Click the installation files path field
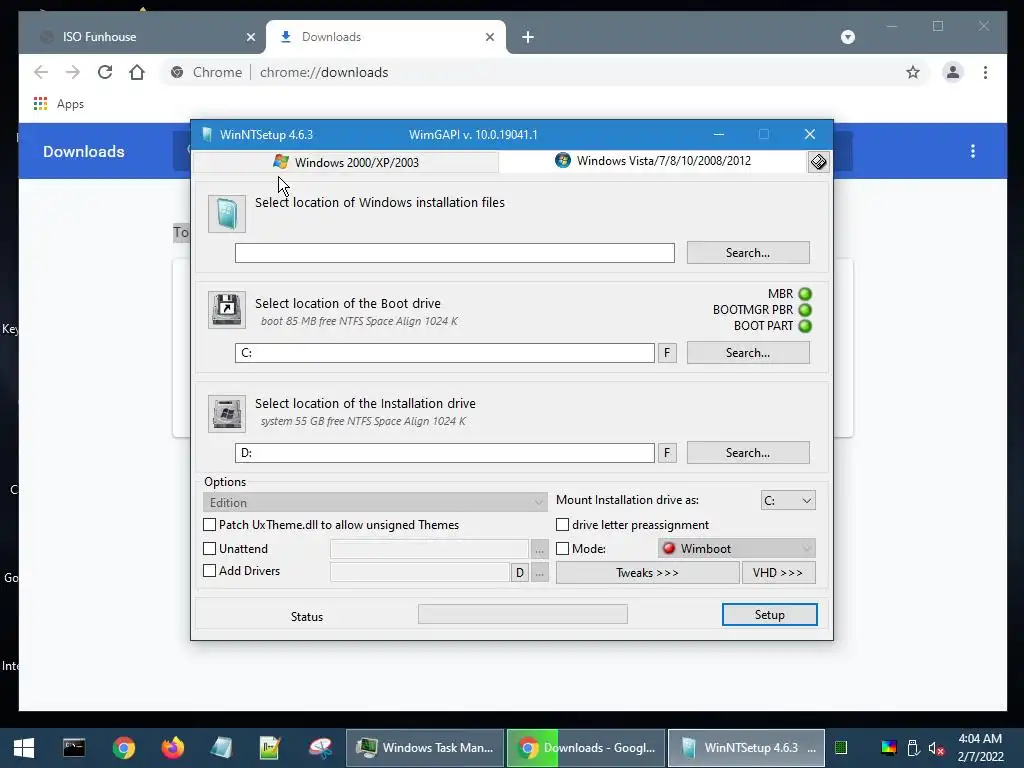Image resolution: width=1024 pixels, height=768 pixels. click(x=455, y=253)
